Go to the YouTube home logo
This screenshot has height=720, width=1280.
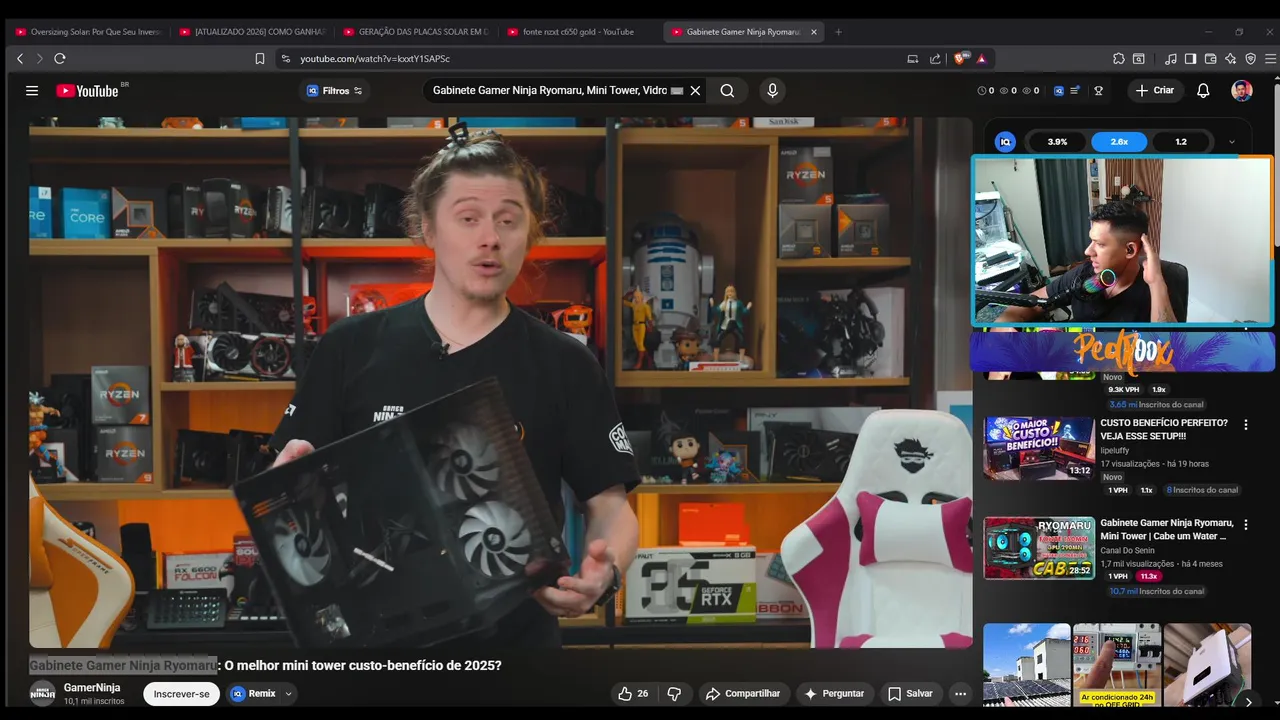point(87,91)
